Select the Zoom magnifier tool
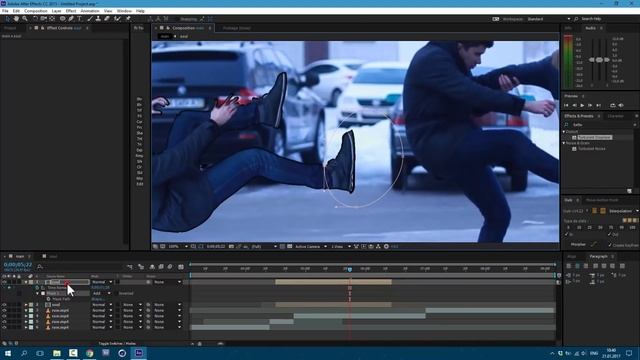Screen dimensions: 640x360 click(25, 19)
